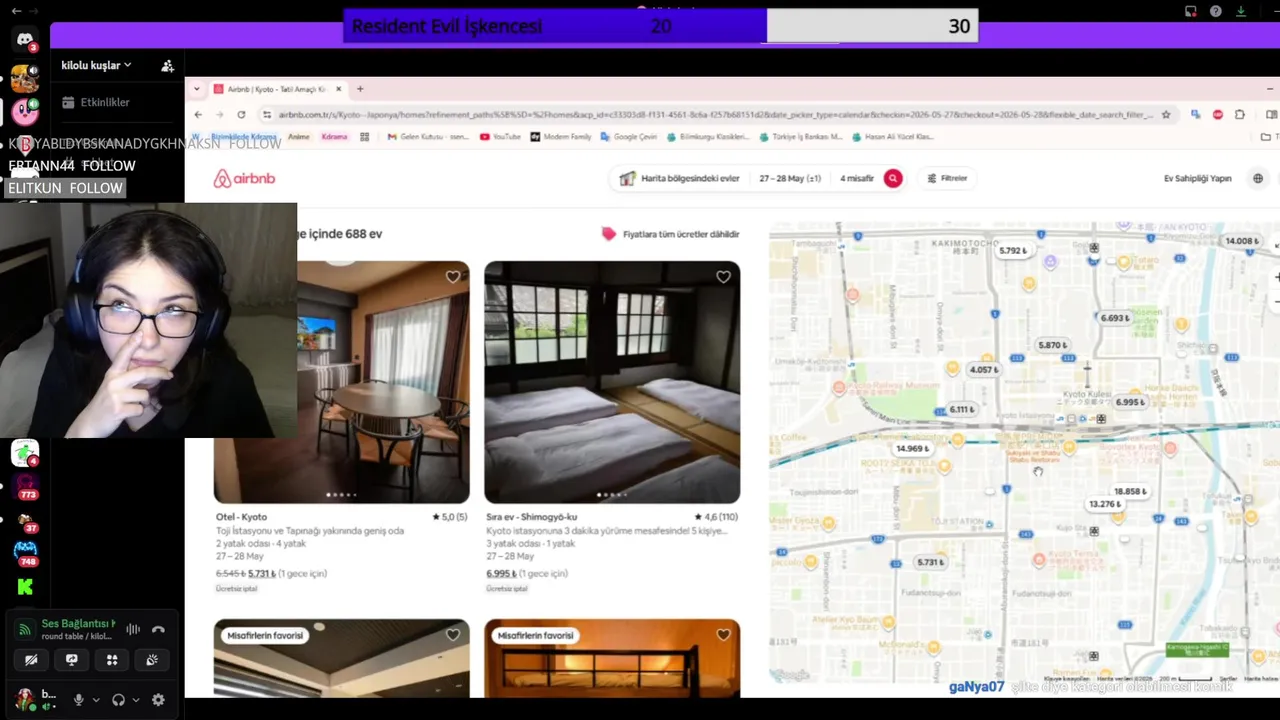Open the Discord server with 37 badge

click(x=25, y=521)
